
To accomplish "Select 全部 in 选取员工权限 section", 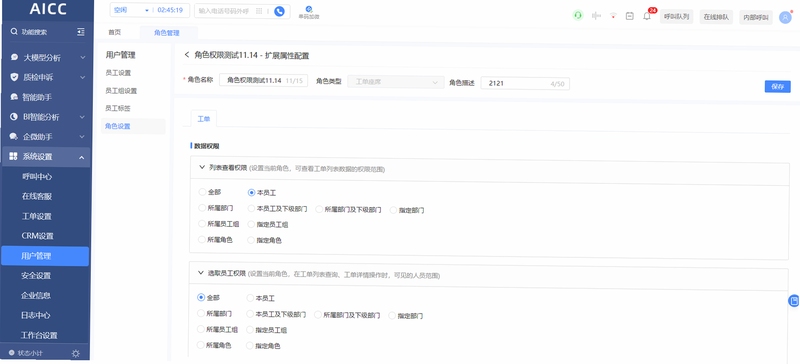I will coord(201,297).
